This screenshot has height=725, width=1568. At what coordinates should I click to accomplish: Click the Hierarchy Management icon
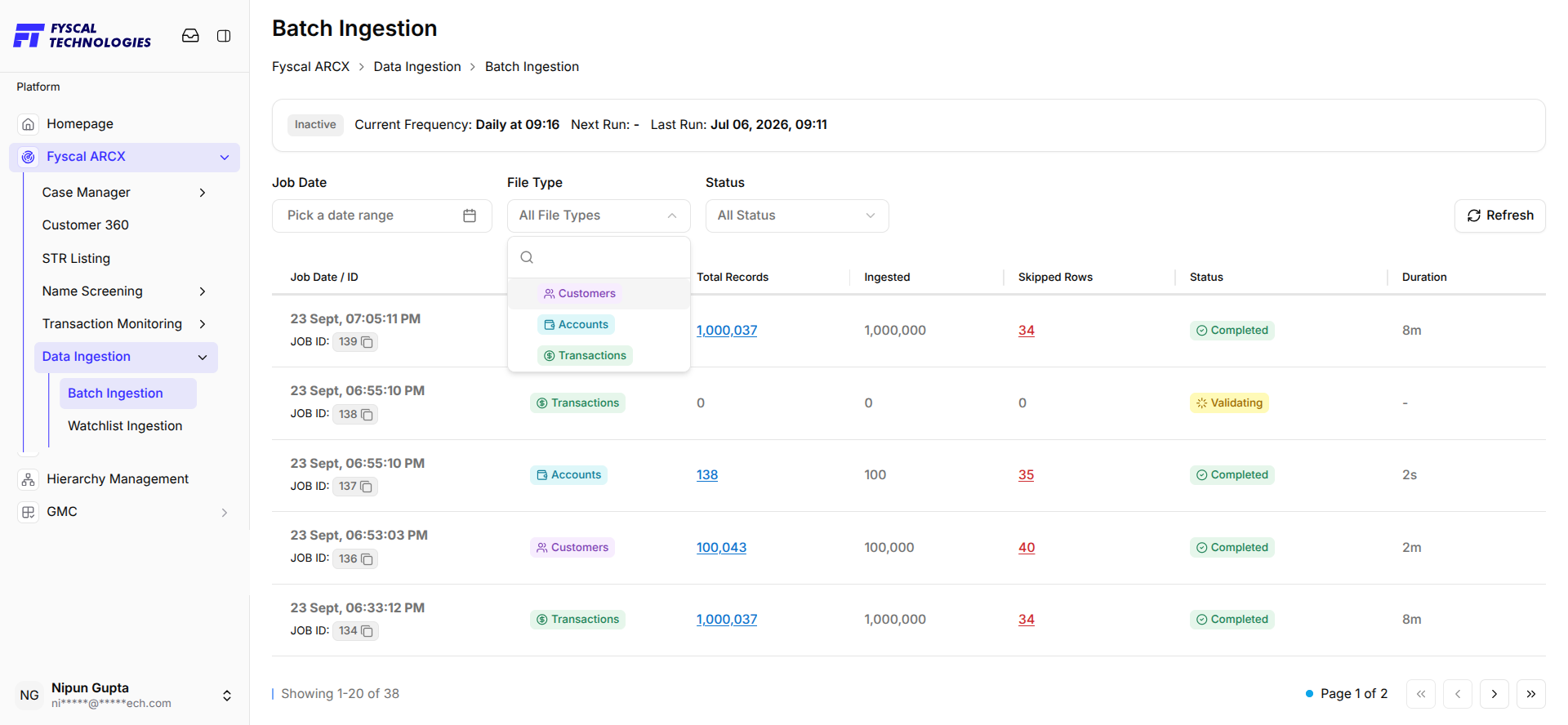point(29,479)
